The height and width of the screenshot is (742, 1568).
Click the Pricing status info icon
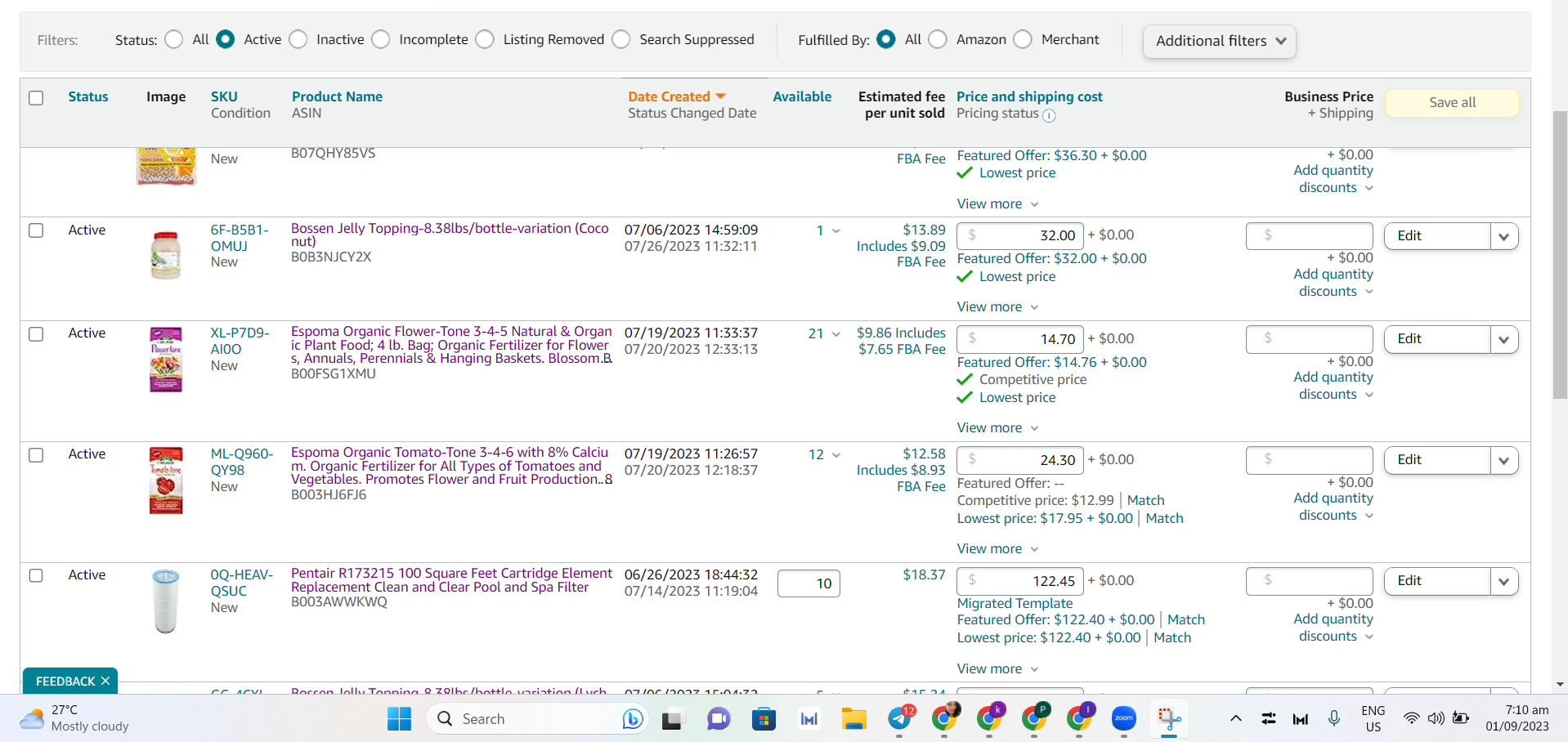(1049, 115)
